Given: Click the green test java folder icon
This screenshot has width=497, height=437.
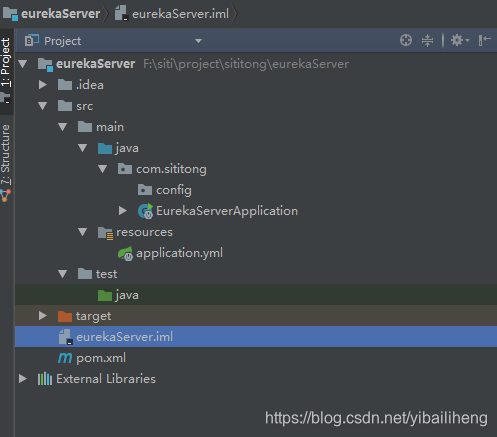Looking at the screenshot, I should [x=105, y=295].
